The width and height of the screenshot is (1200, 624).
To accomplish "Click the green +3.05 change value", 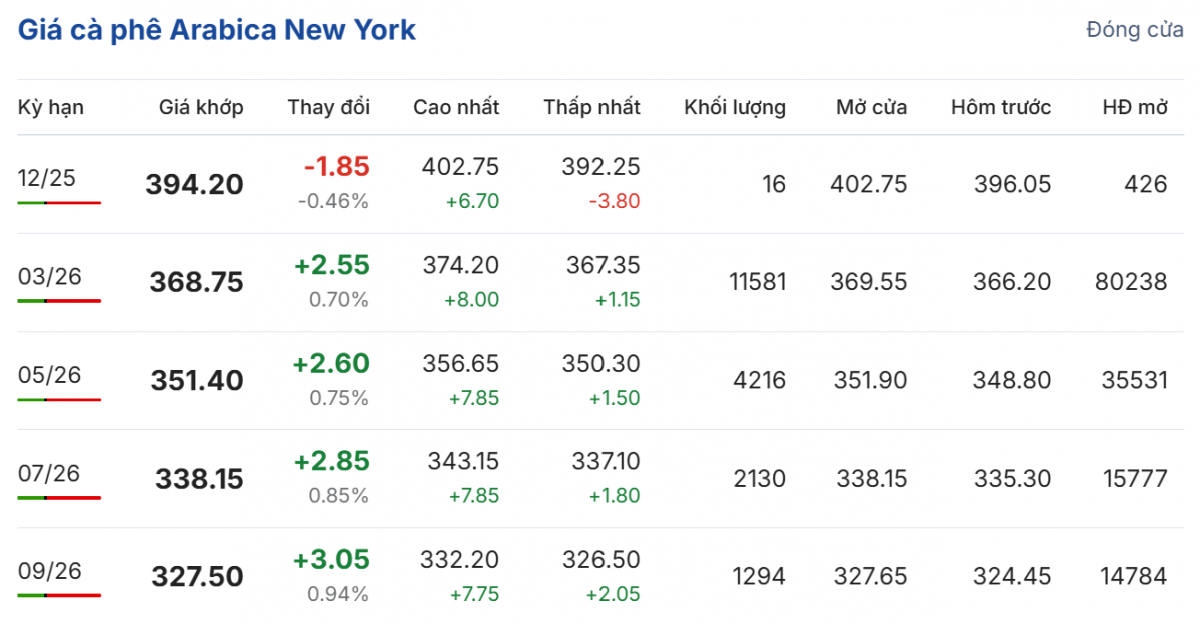I will tap(331, 559).
